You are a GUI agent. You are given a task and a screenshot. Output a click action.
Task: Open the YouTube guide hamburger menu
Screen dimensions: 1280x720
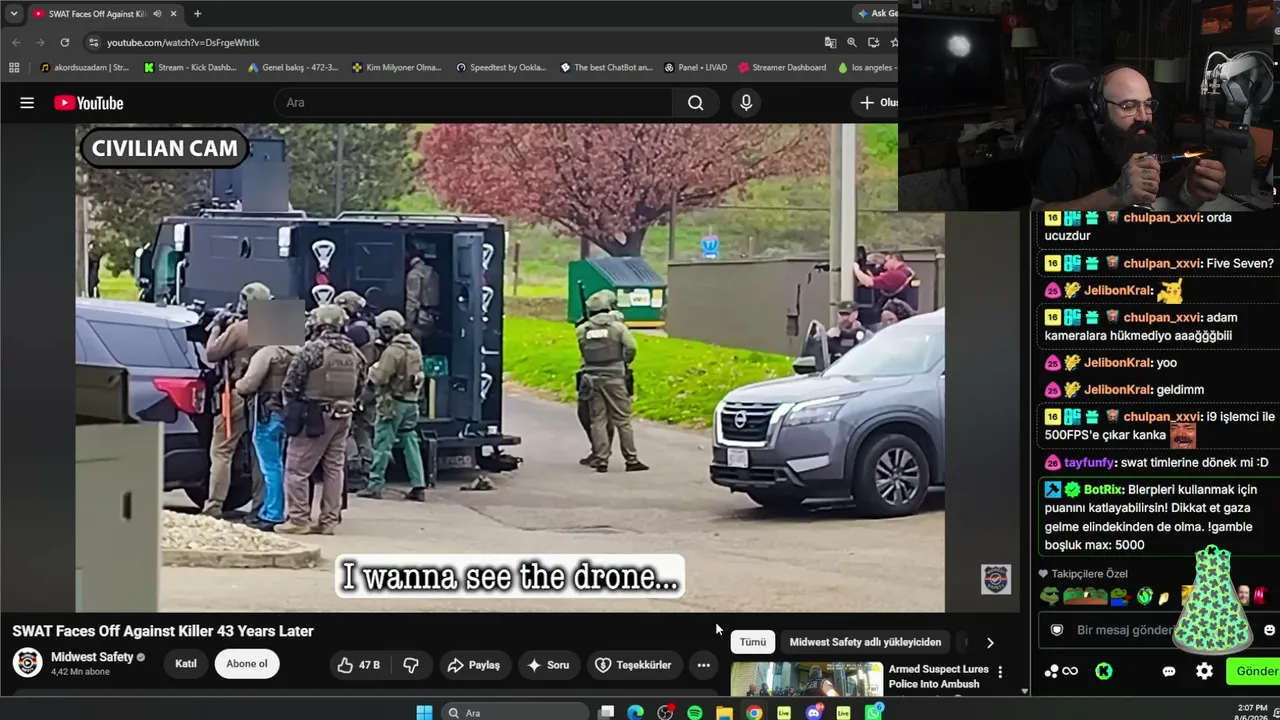pos(27,103)
